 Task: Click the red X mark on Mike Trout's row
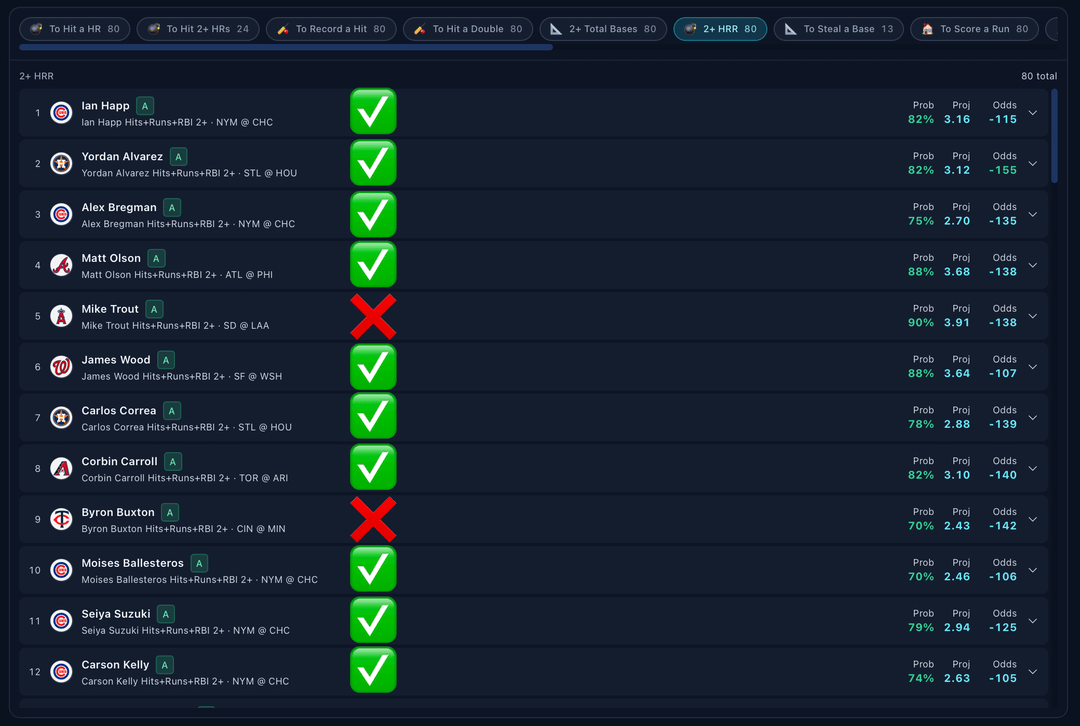(x=373, y=316)
